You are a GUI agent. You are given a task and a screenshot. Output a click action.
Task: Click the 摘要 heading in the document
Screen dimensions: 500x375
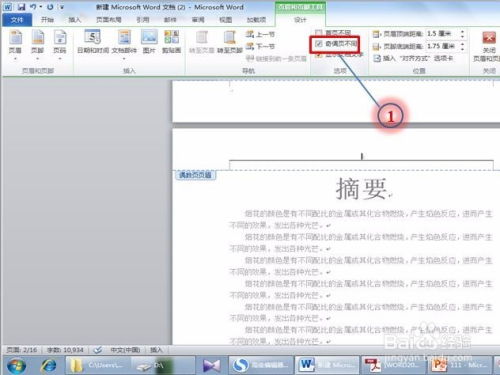361,189
